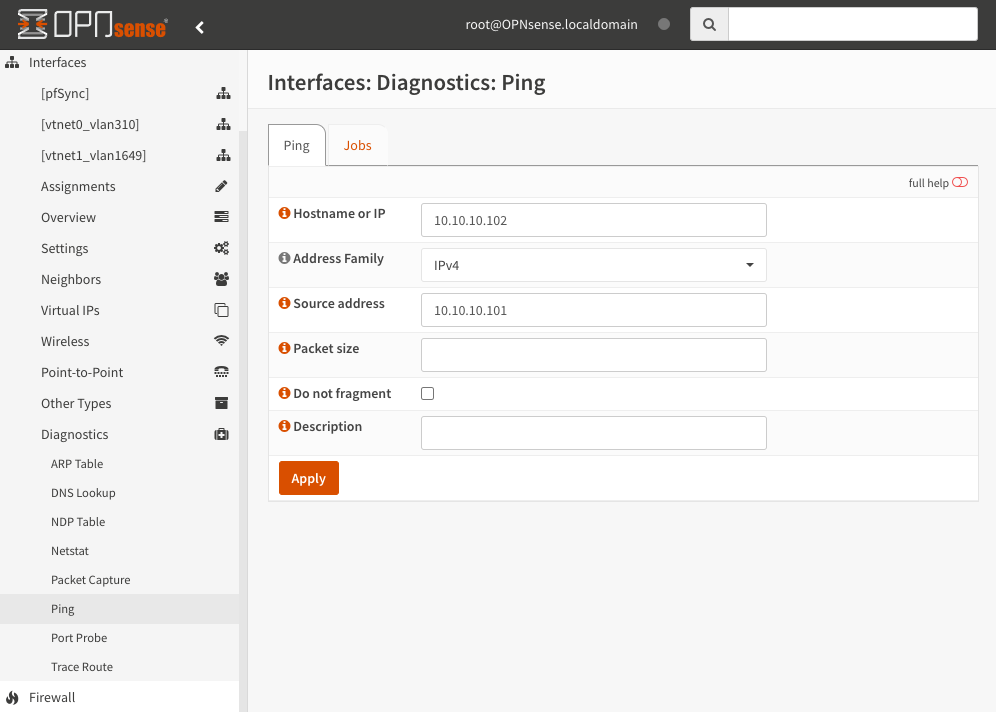Click the Assignments pencil icon
This screenshot has height=712, width=996.
[221, 186]
